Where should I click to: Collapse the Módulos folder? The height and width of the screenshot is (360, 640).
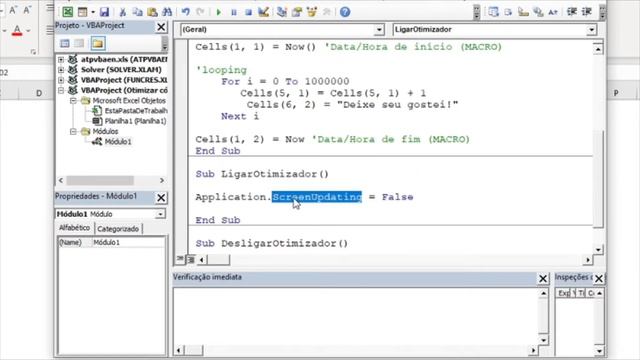tap(73, 131)
